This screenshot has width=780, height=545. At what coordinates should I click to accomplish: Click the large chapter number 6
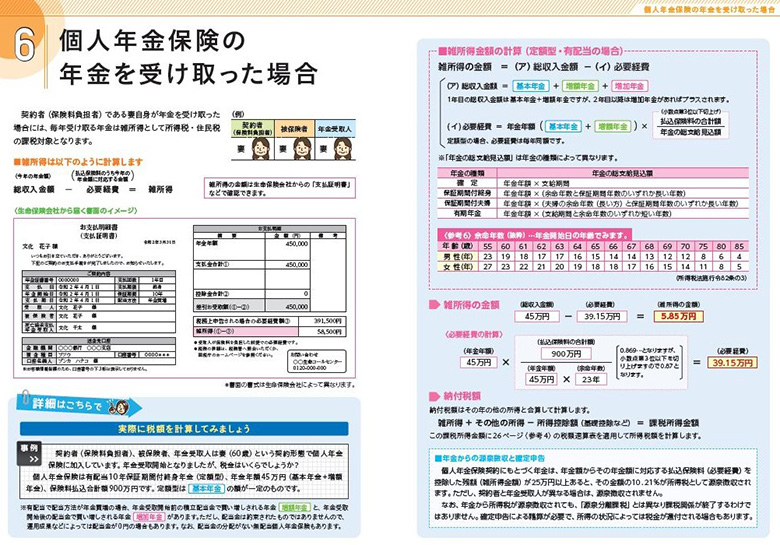click(x=24, y=44)
